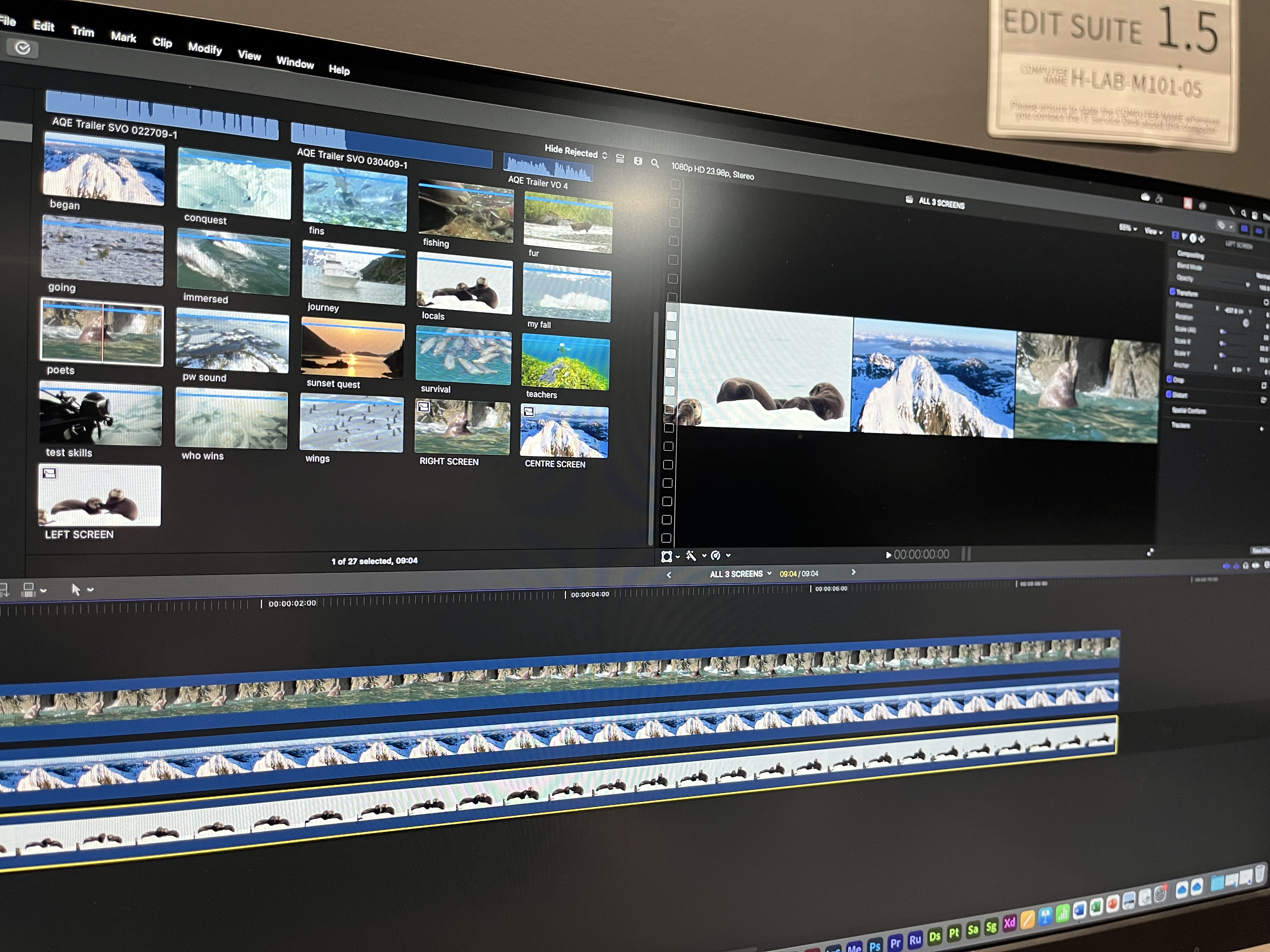Open Substance Sampler (Sa) in Dock

click(x=973, y=929)
